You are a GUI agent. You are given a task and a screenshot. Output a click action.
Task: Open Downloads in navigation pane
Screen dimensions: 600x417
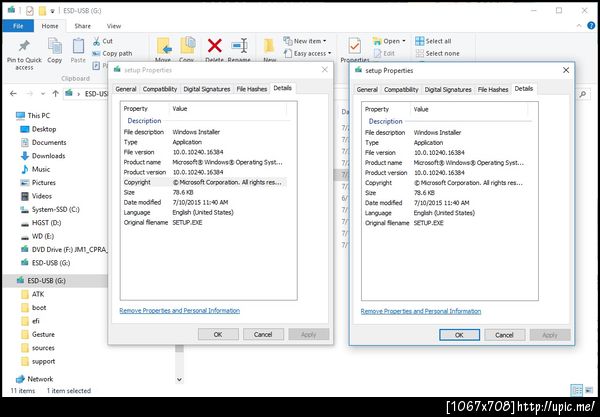(x=42, y=156)
